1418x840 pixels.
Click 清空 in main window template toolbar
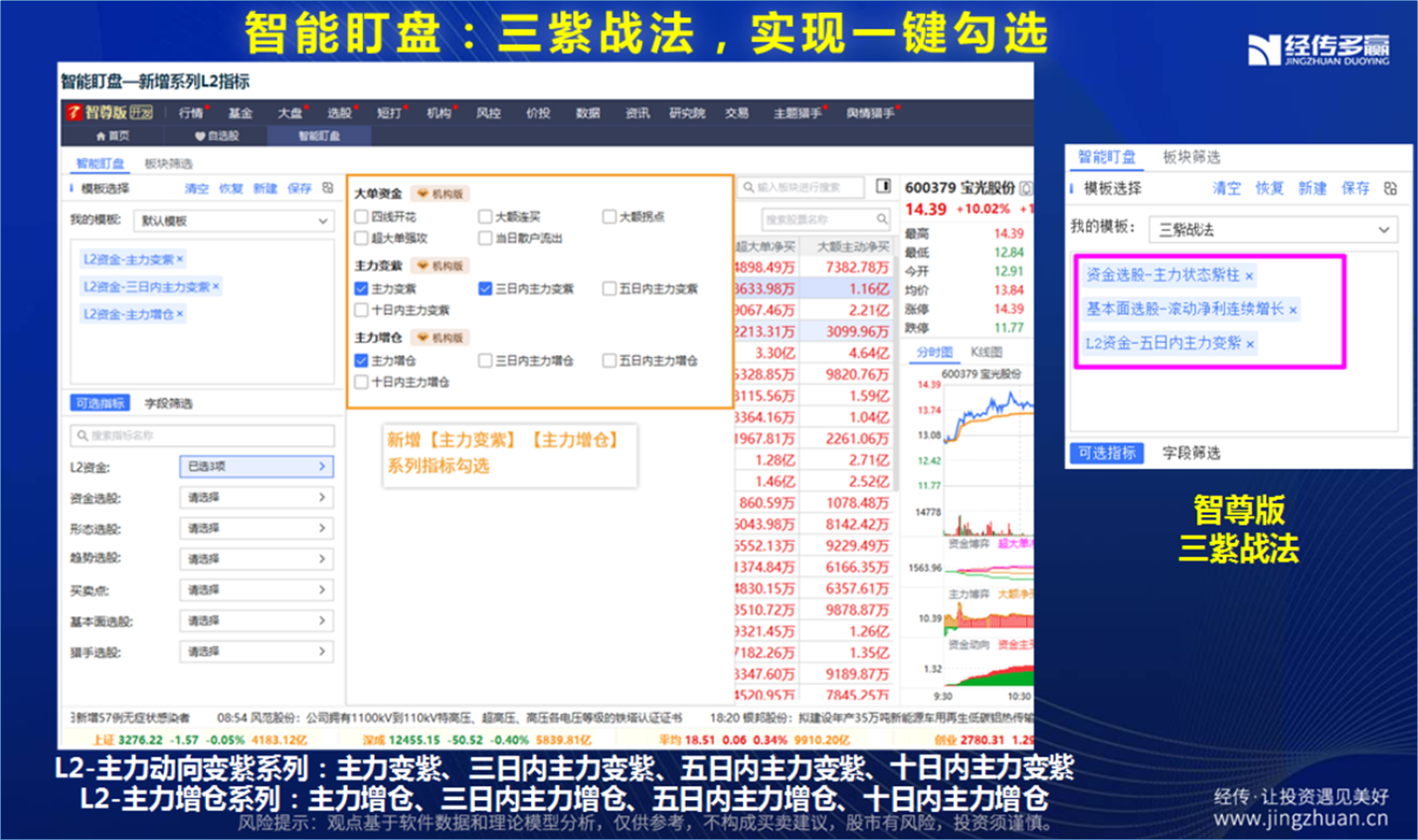pyautogui.click(x=197, y=188)
